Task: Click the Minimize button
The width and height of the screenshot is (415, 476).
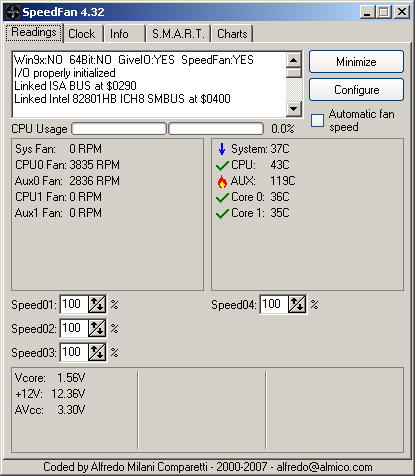Action: point(356,62)
